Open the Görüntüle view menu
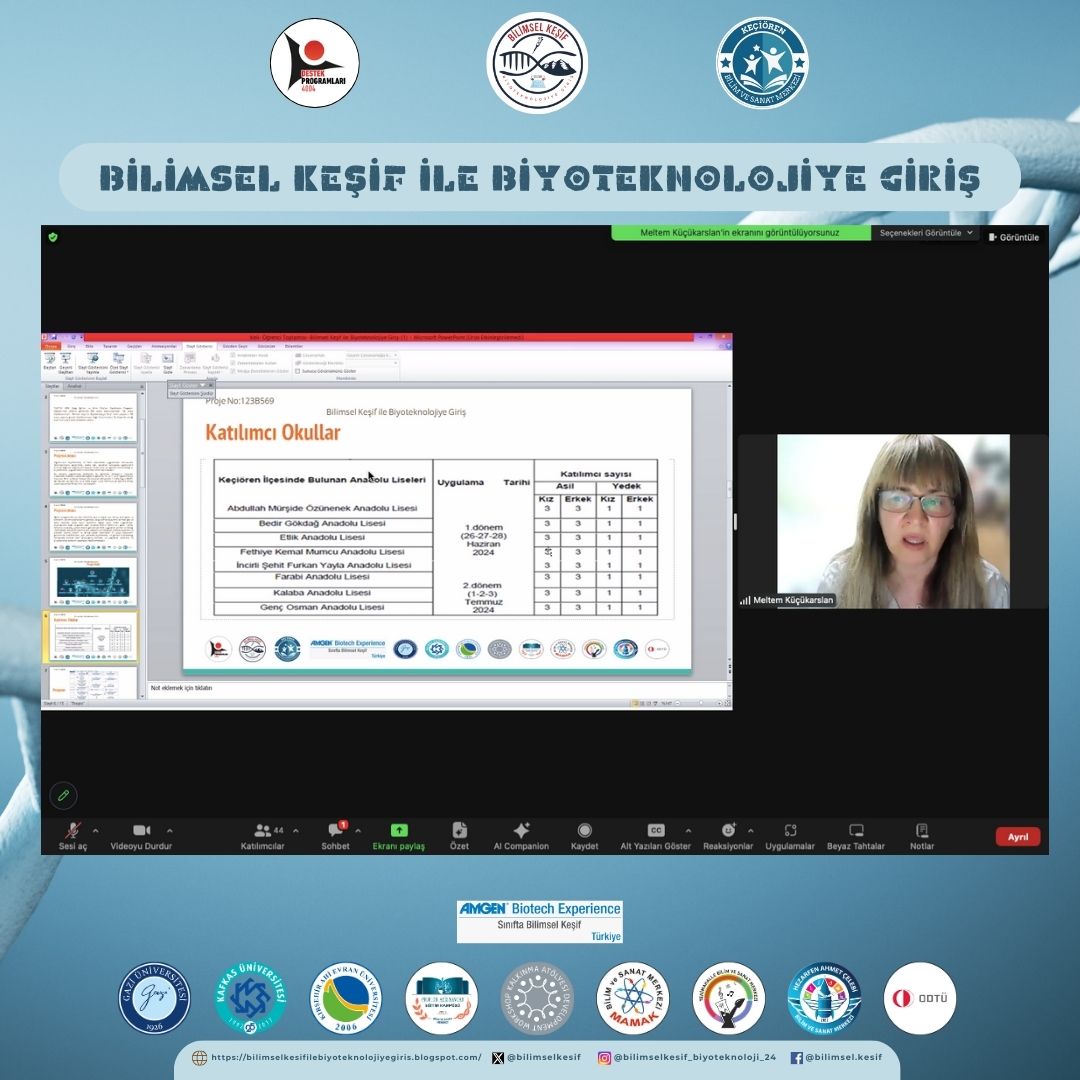 click(1013, 237)
